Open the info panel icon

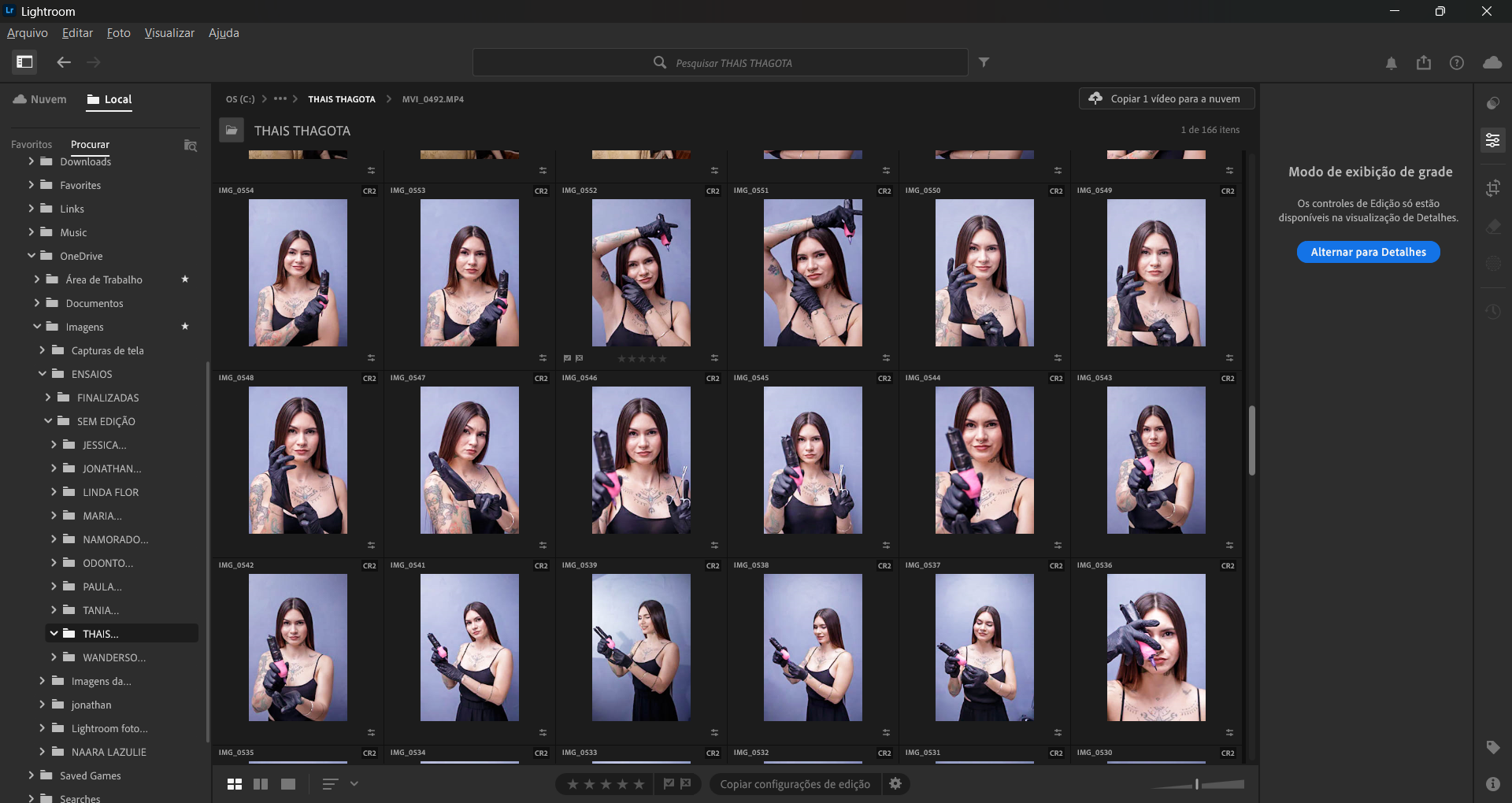pos(1492,784)
